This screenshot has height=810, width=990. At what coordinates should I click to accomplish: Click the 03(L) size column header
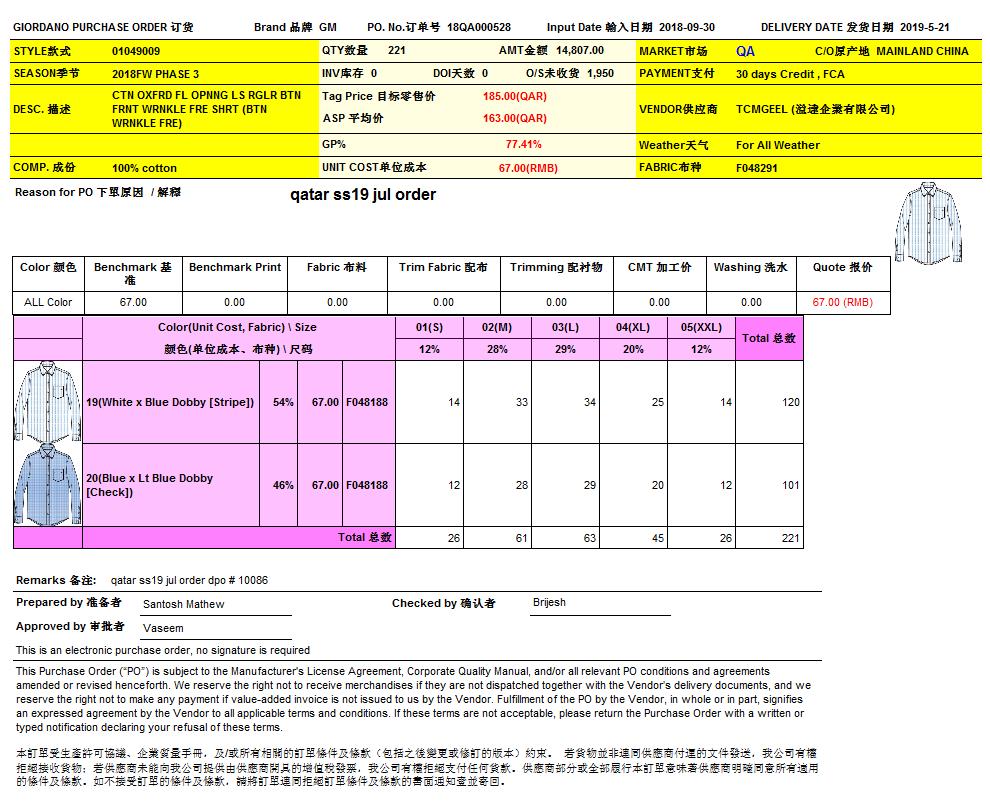point(564,327)
